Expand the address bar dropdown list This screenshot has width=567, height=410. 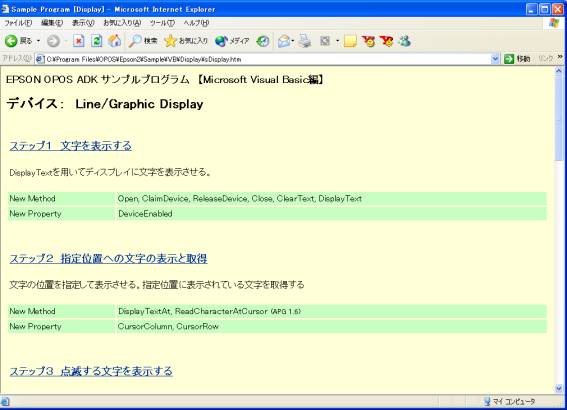click(x=495, y=59)
